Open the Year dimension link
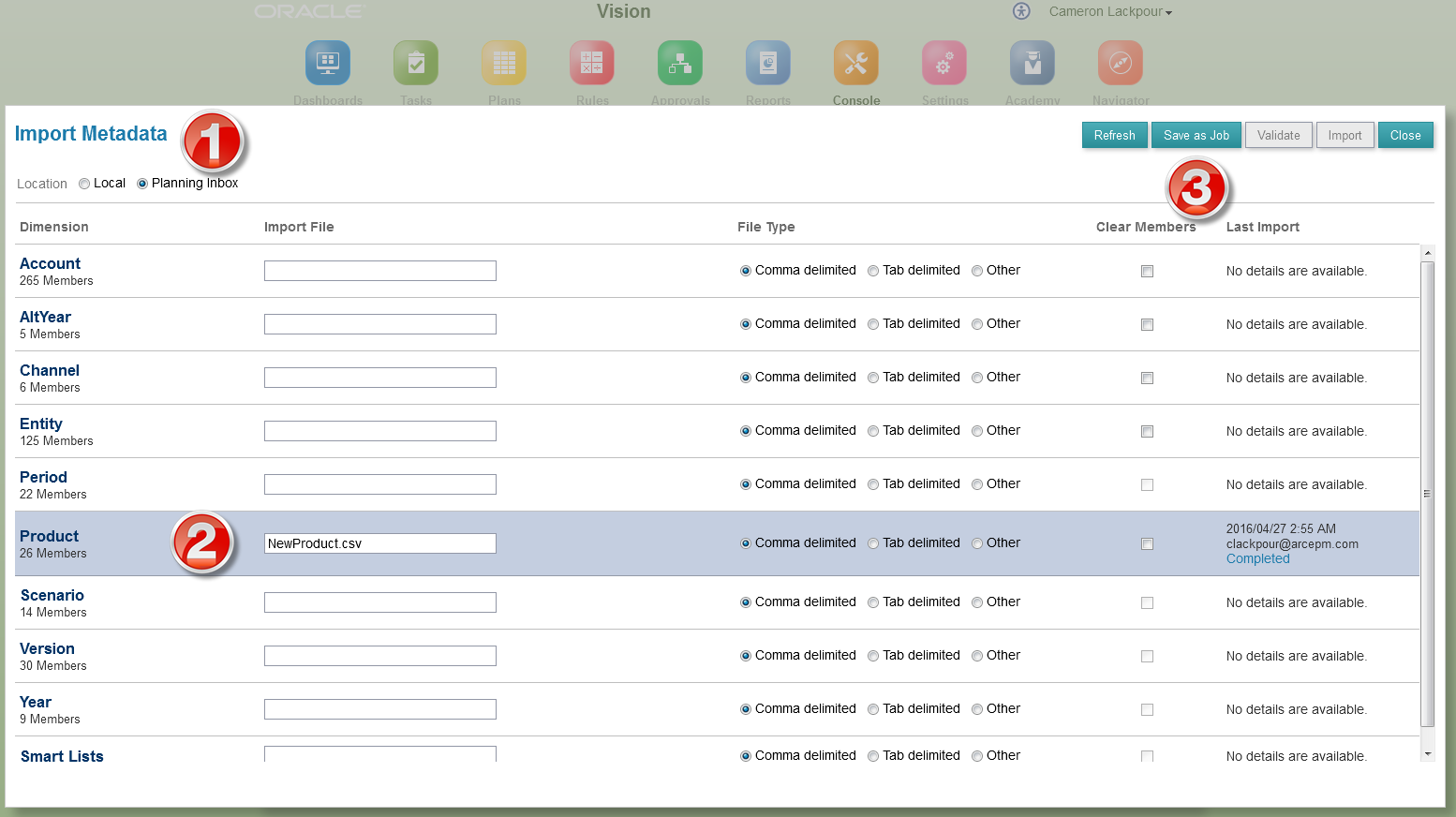Screen dimensions: 1456x817 (x=36, y=703)
